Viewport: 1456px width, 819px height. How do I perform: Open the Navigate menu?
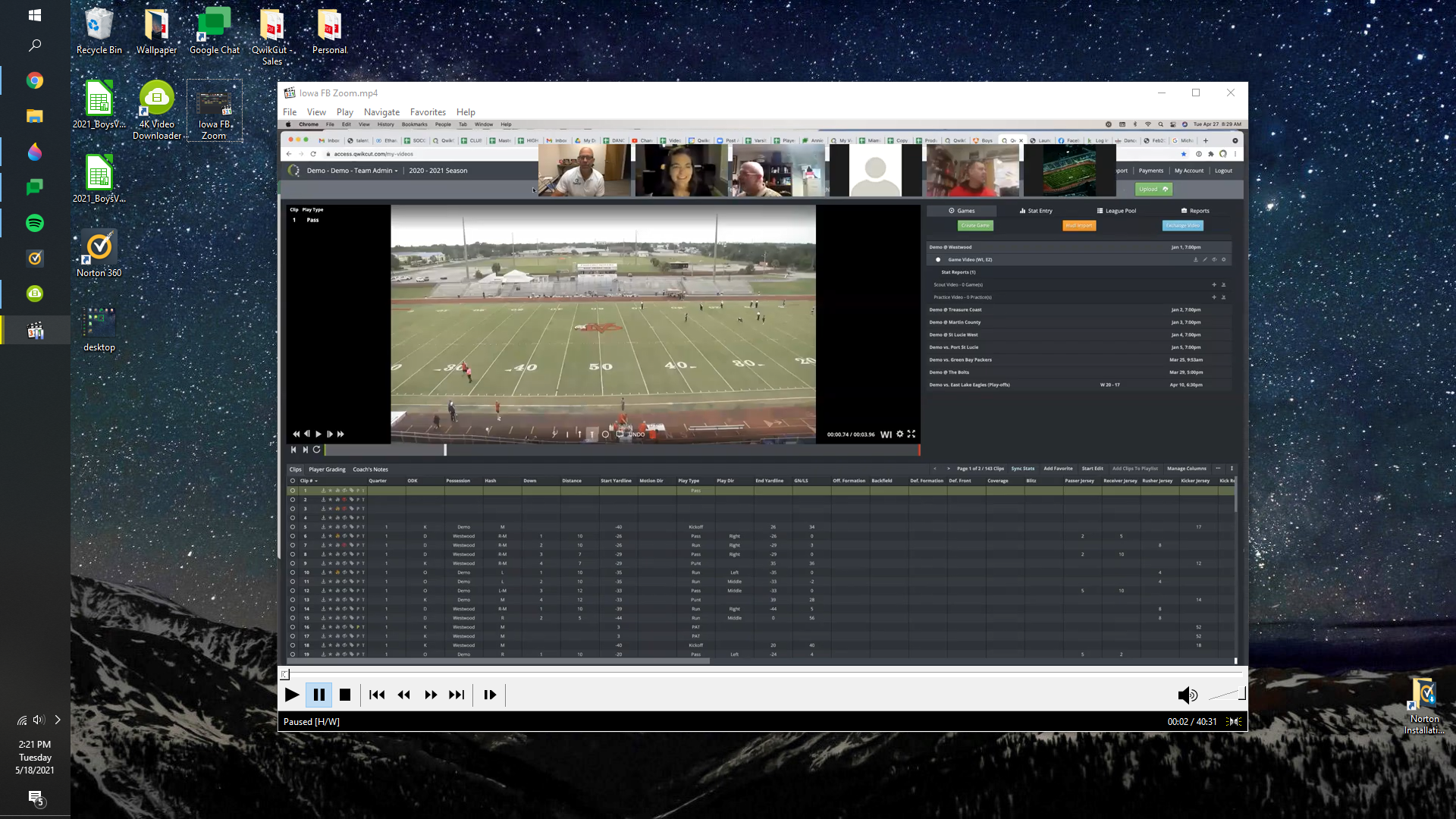381,112
